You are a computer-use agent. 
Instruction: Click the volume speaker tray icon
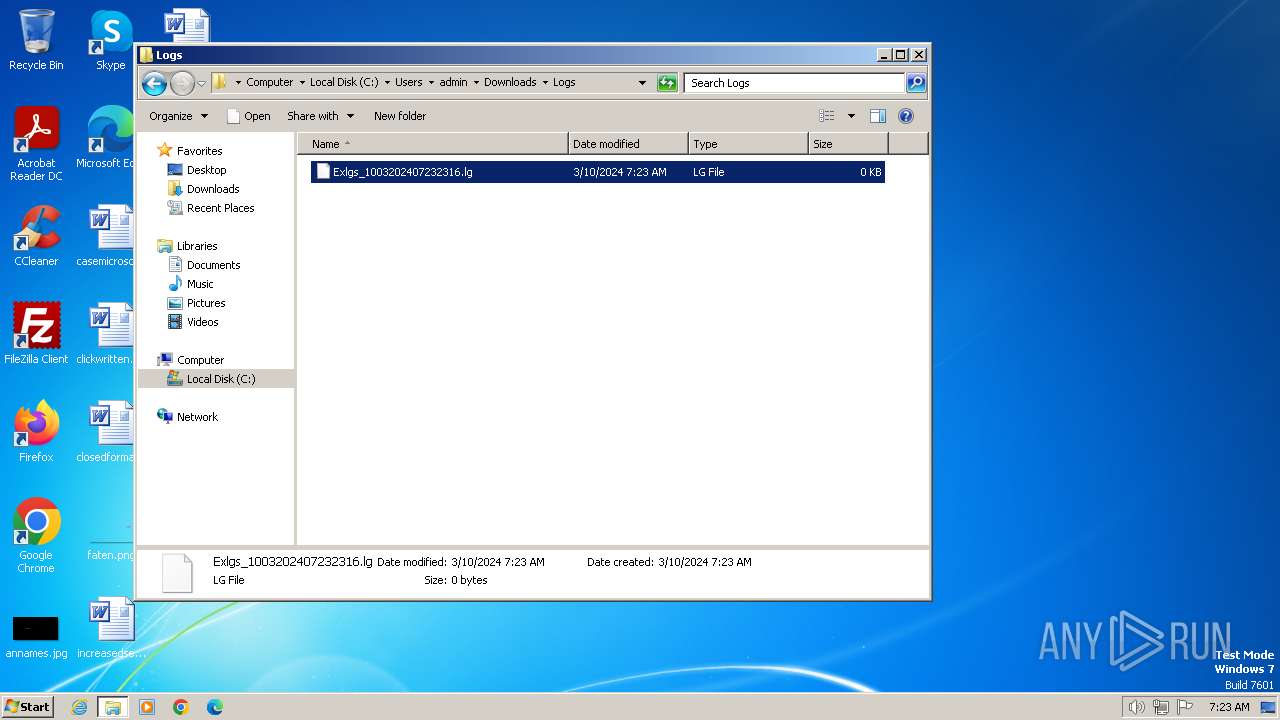(x=1136, y=707)
